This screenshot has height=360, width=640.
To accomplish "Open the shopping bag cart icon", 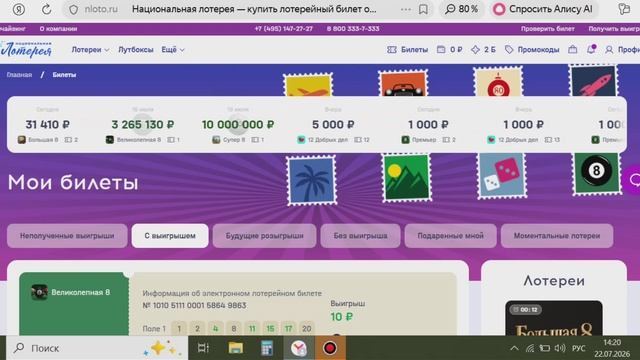I will (573, 49).
